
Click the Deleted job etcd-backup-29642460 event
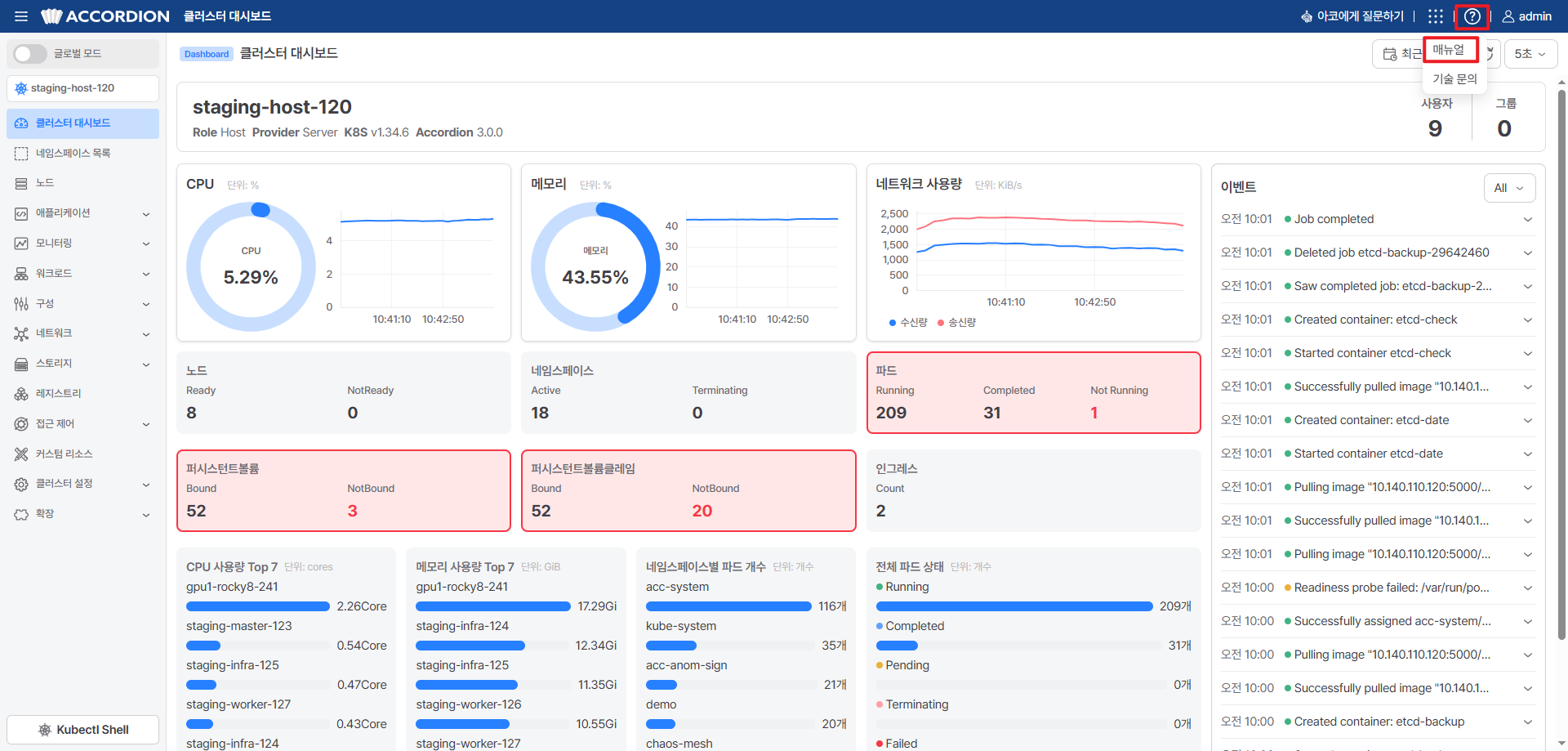[x=1378, y=253]
